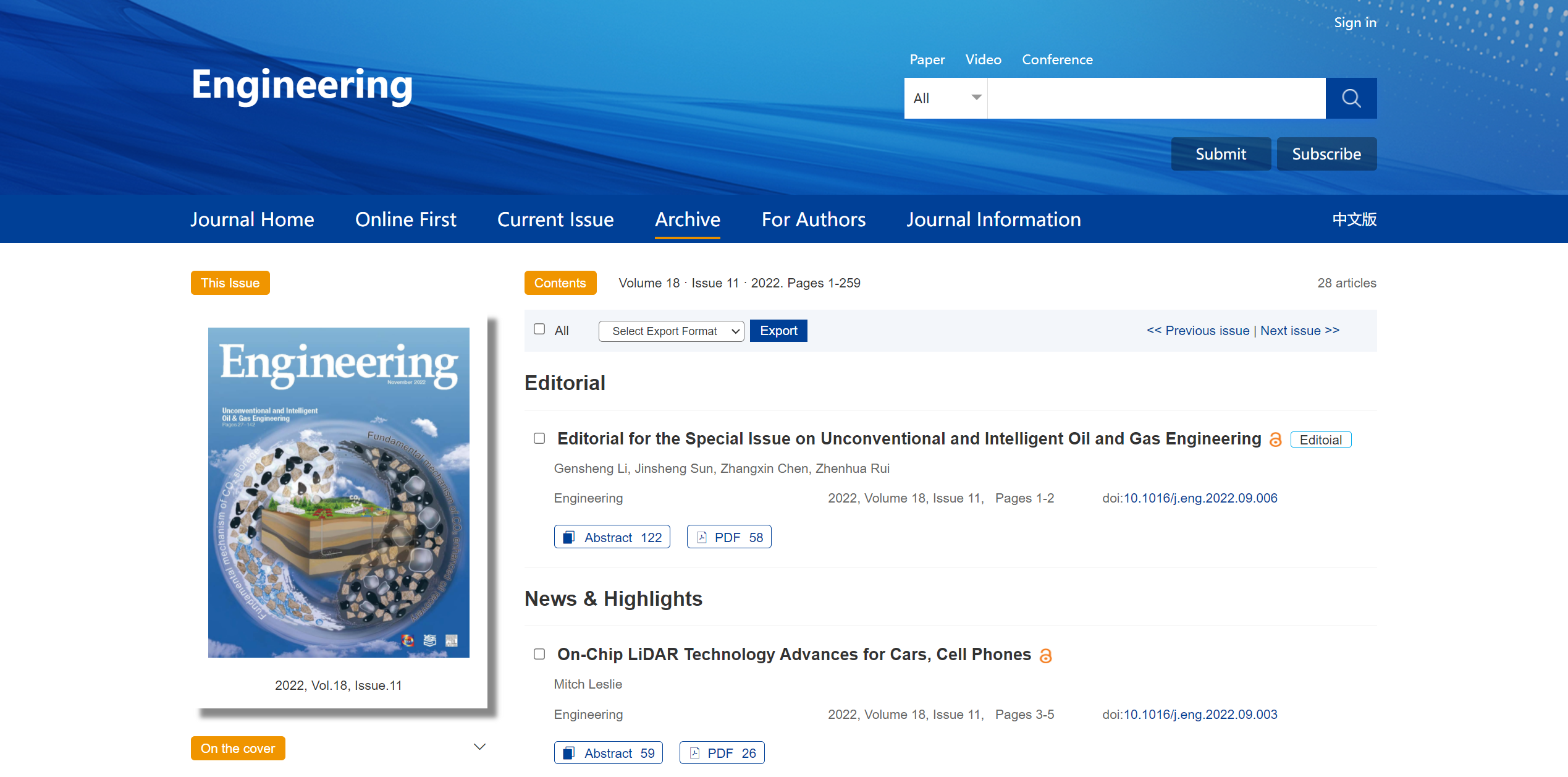The image size is (1568, 777).
Task: Click the Engineering site logo title
Action: (302, 85)
